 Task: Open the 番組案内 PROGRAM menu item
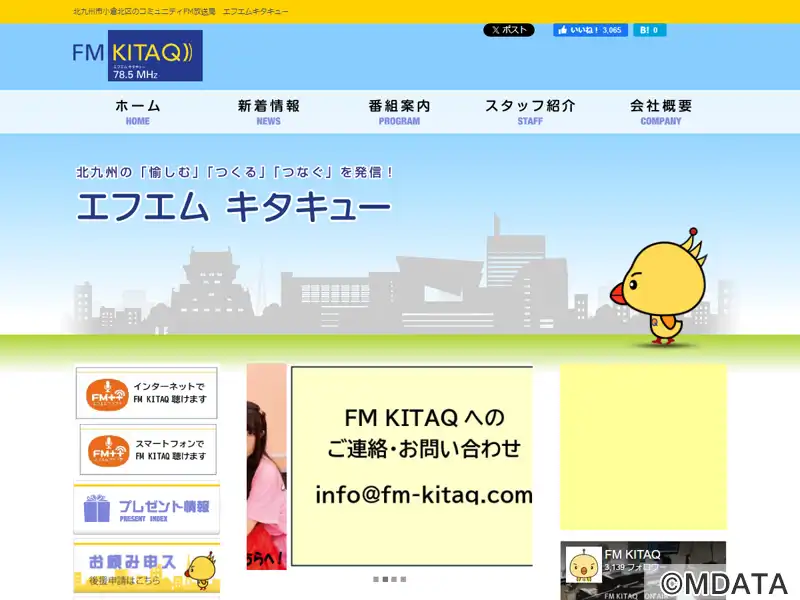tap(399, 112)
